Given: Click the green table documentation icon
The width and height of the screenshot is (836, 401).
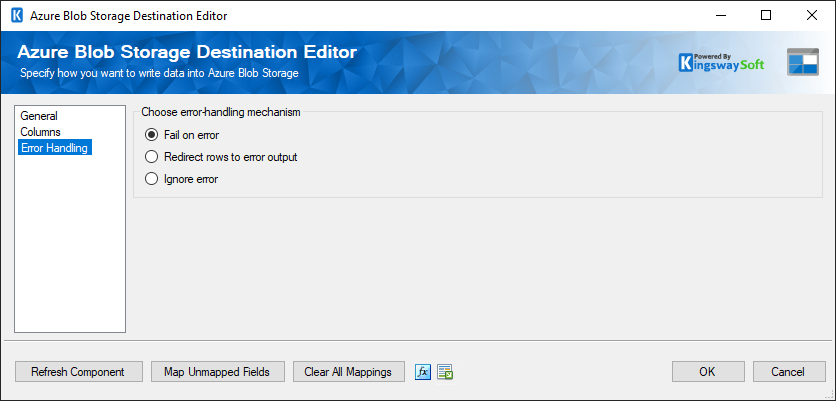Looking at the screenshot, I should click(445, 372).
